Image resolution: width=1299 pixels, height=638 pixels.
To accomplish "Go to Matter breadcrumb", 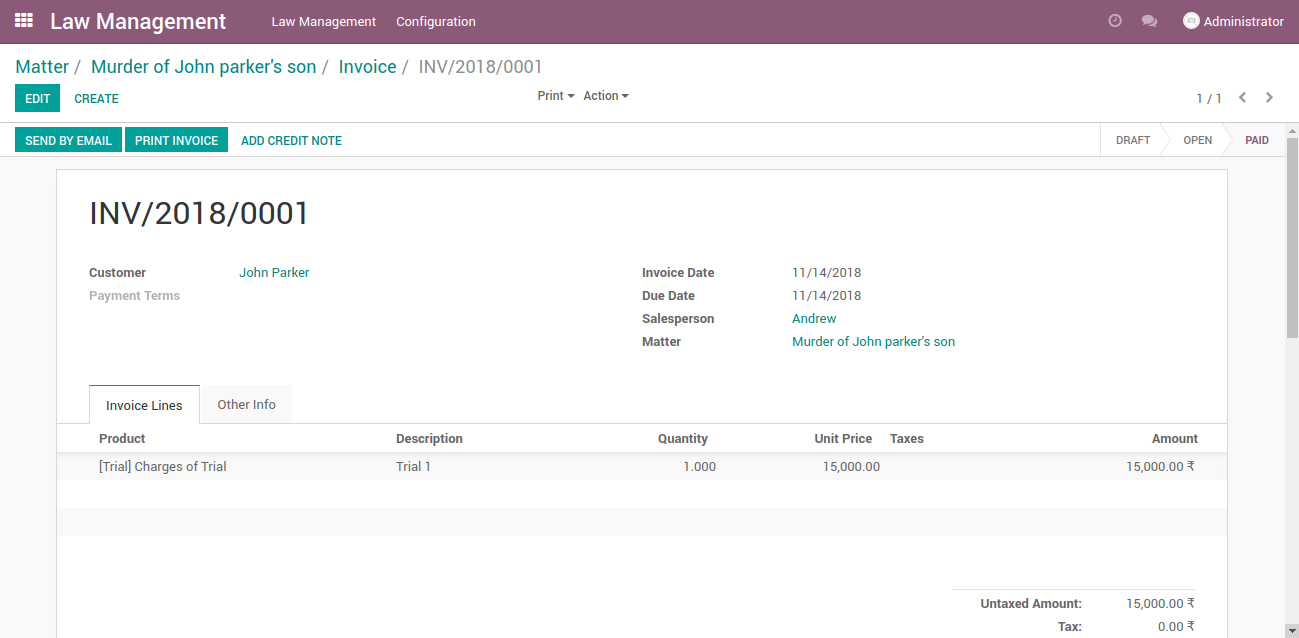I will (x=42, y=67).
